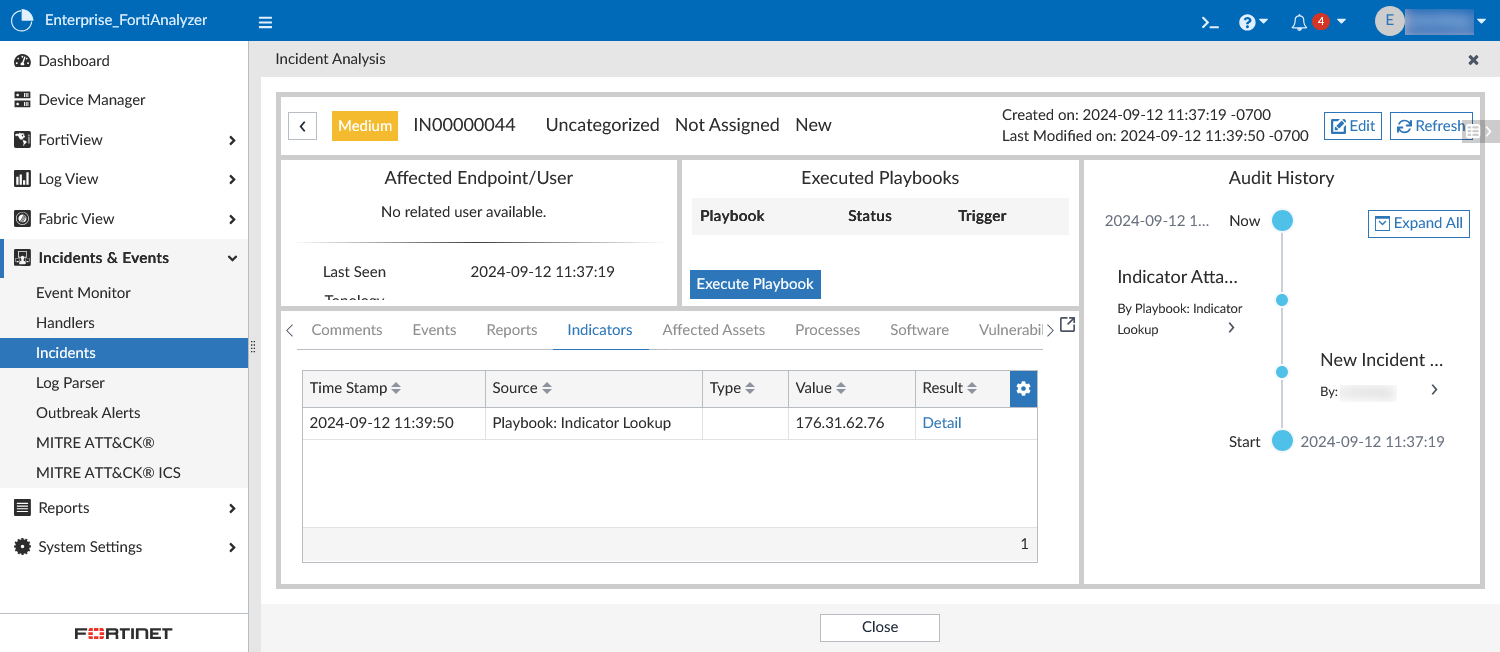
Task: Open the notifications bell icon
Action: 1300,20
